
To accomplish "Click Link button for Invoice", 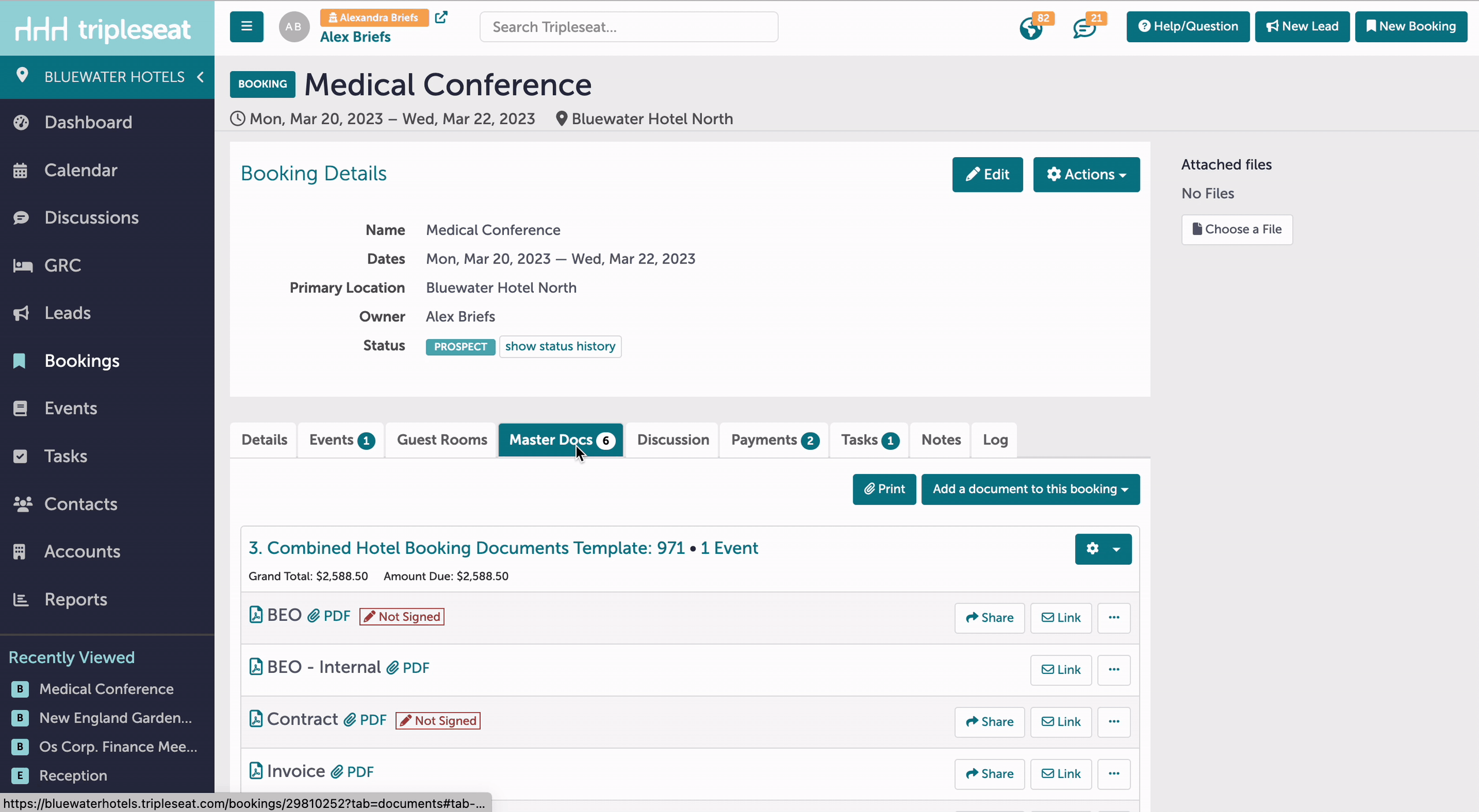I will pyautogui.click(x=1061, y=774).
